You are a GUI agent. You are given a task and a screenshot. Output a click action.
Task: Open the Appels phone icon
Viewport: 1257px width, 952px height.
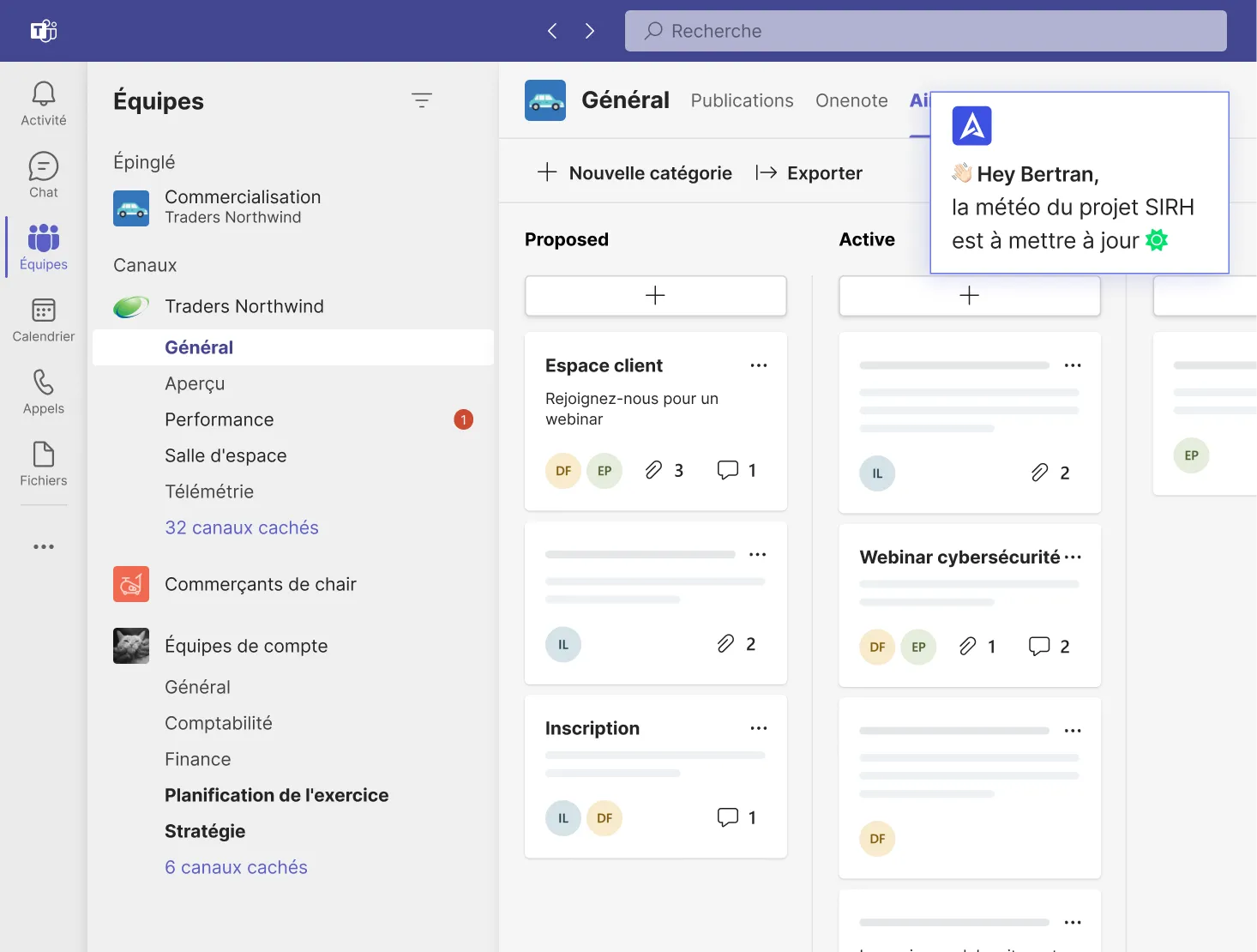[x=44, y=382]
